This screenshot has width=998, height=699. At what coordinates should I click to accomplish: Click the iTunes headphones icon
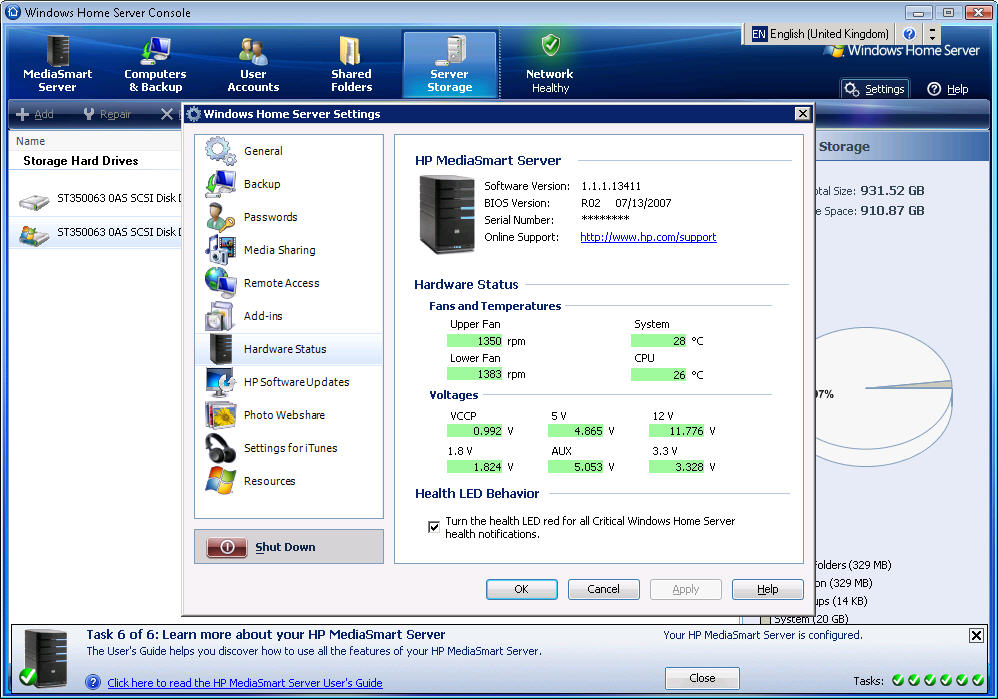[x=220, y=448]
